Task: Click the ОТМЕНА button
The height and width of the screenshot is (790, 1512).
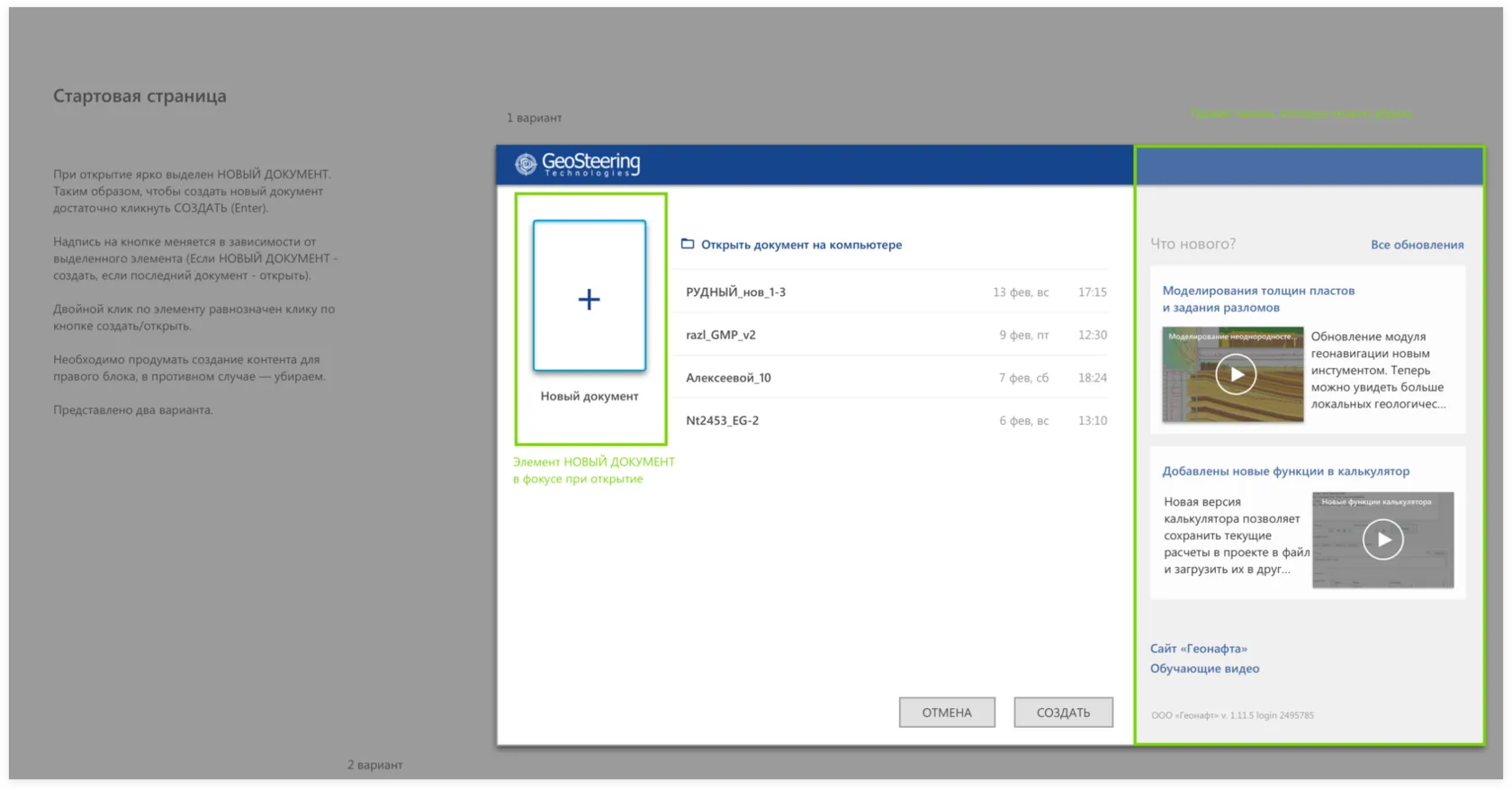Action: (x=947, y=713)
